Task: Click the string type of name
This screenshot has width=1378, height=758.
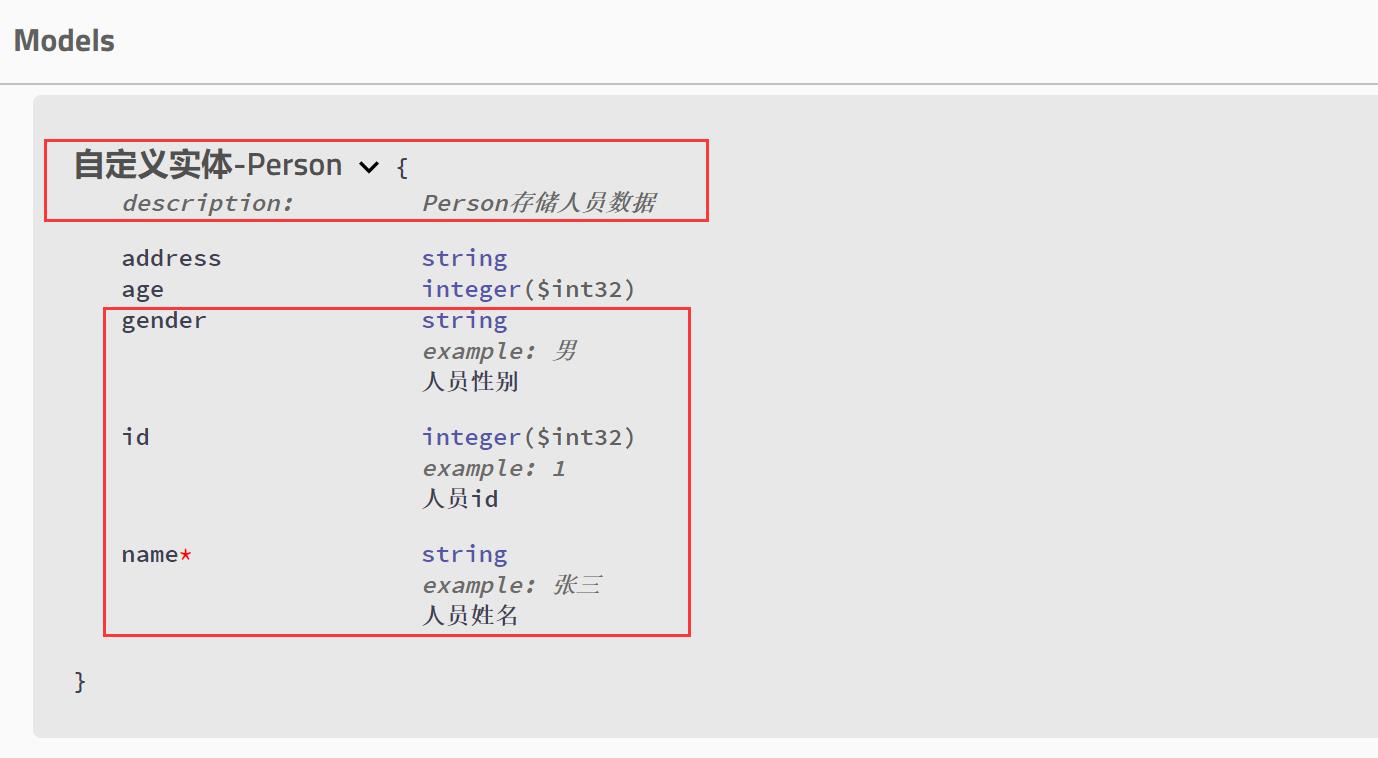Action: point(464,554)
